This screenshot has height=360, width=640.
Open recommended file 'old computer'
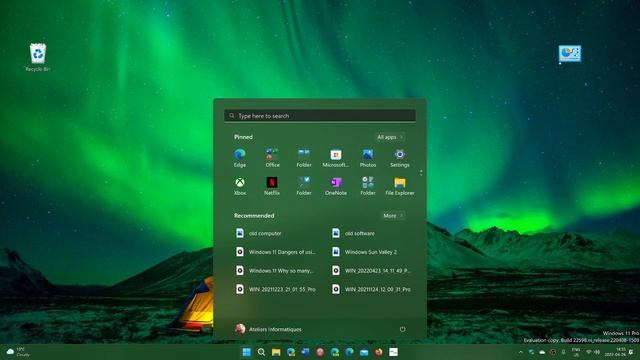pyautogui.click(x=259, y=233)
